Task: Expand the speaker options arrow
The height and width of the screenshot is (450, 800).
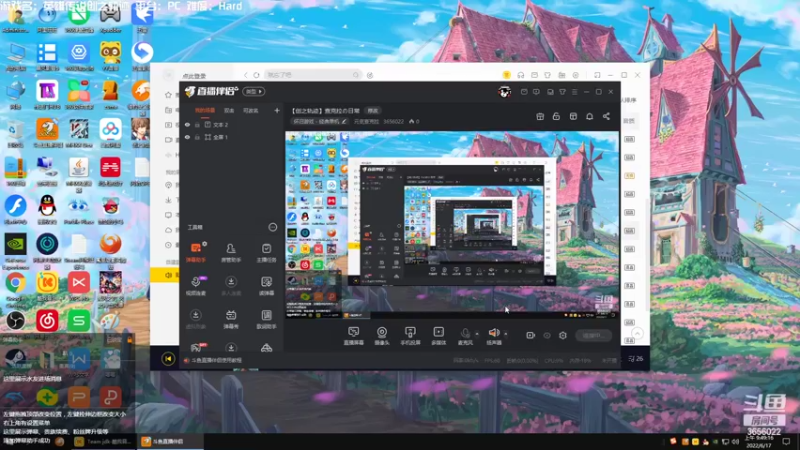Action: (506, 334)
